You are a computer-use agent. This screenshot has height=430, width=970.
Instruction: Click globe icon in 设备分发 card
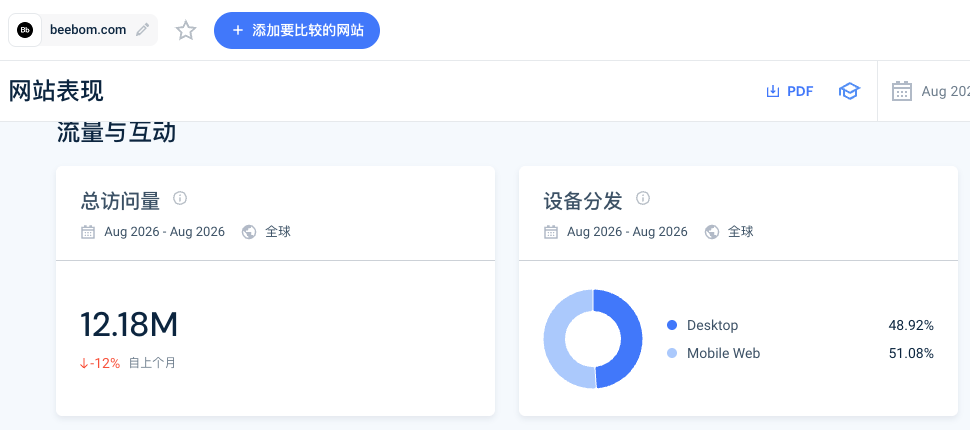tap(712, 232)
